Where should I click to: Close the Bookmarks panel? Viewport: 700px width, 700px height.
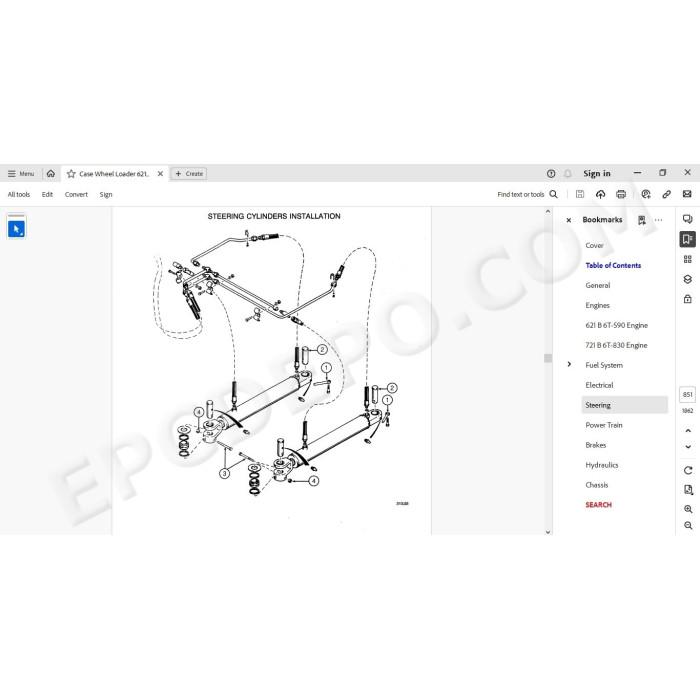point(569,220)
